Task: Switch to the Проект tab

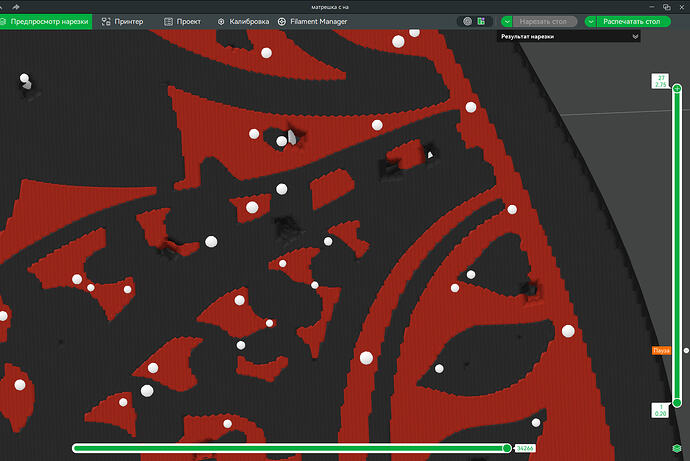Action: (182, 22)
